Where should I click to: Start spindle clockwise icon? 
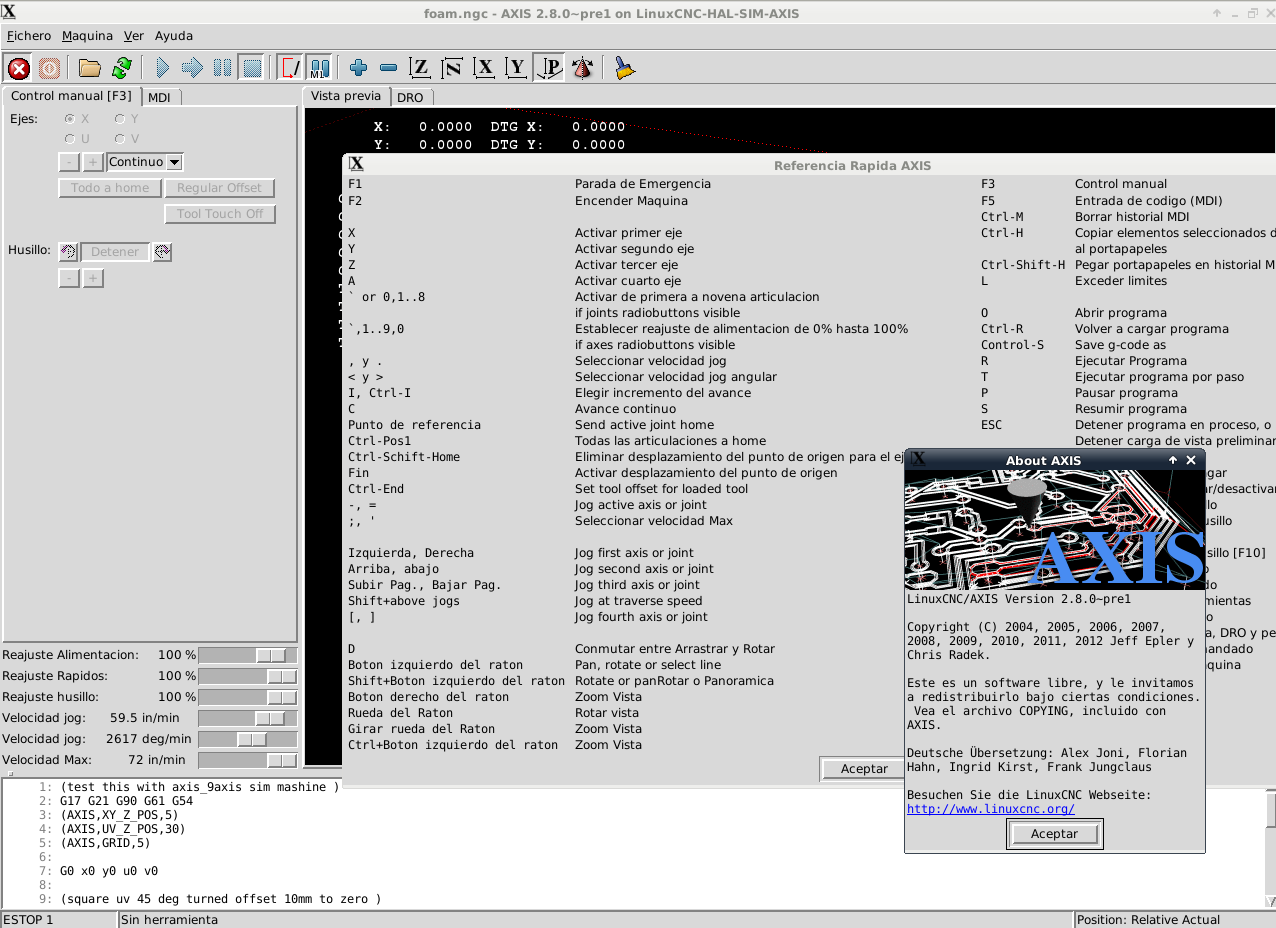162,252
